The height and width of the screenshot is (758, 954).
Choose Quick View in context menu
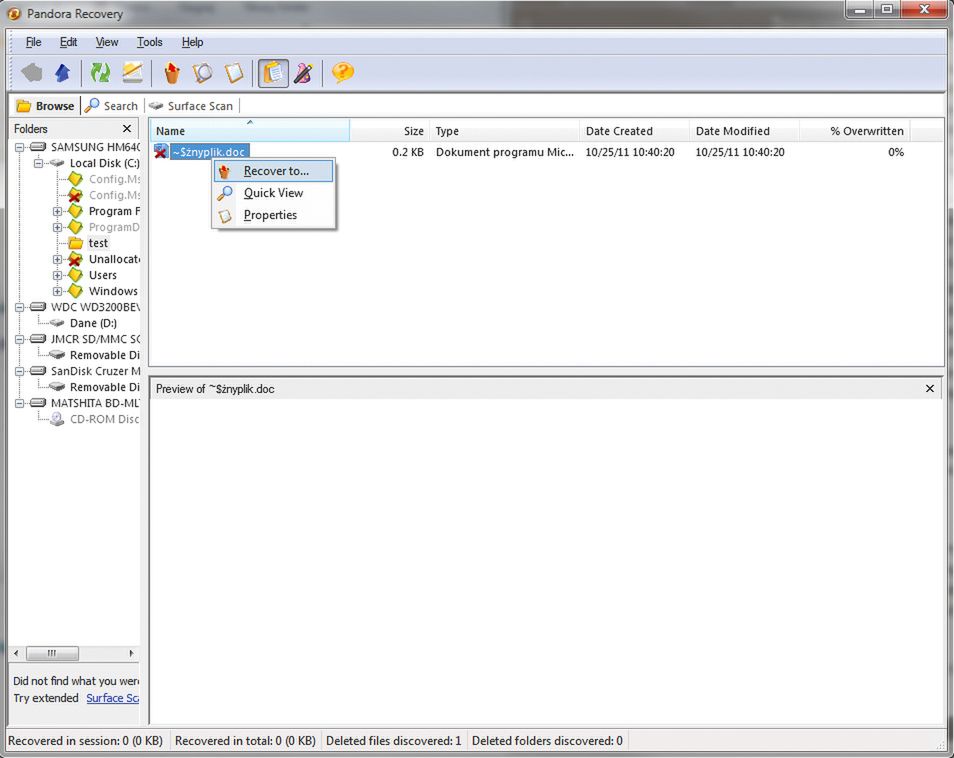point(273,193)
